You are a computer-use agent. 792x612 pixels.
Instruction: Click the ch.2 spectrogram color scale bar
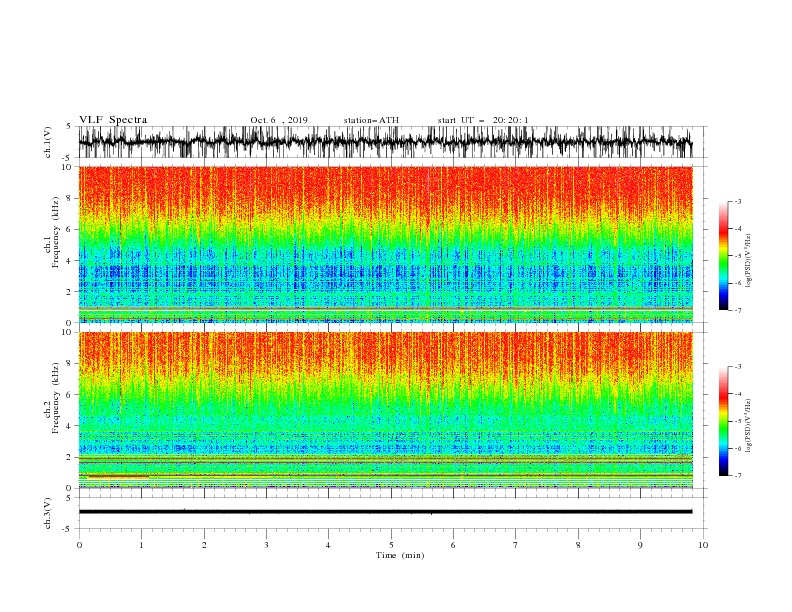[x=723, y=421]
